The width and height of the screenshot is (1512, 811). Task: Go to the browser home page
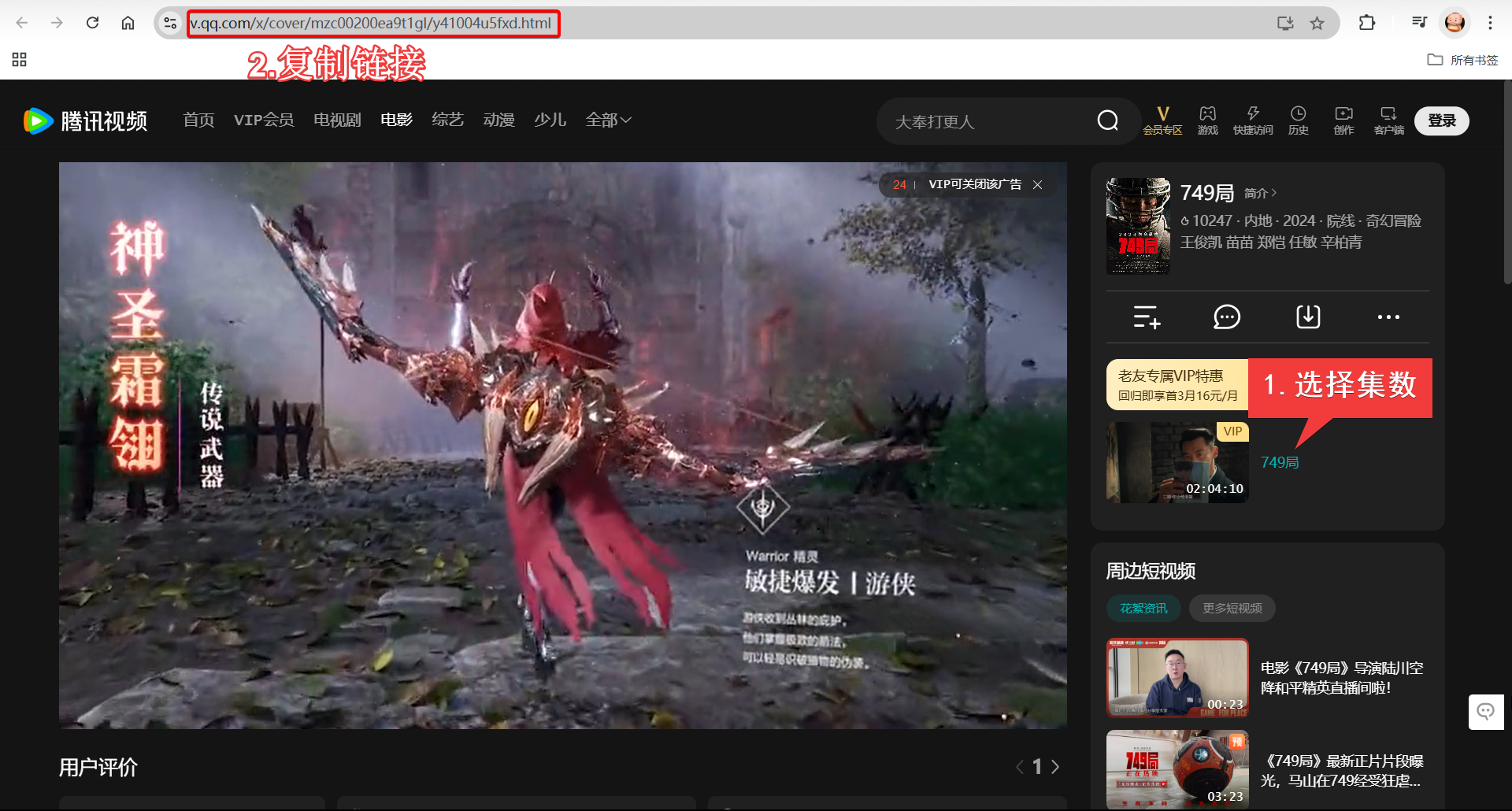pyautogui.click(x=128, y=23)
